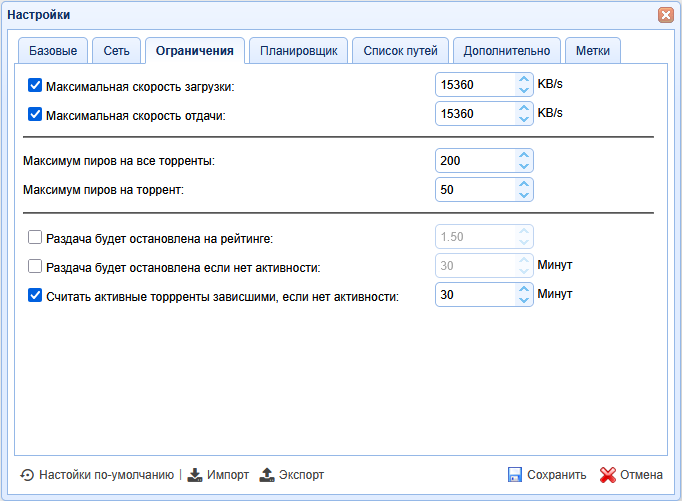Decrease maximum upload speed with down arrow

tap(523, 120)
